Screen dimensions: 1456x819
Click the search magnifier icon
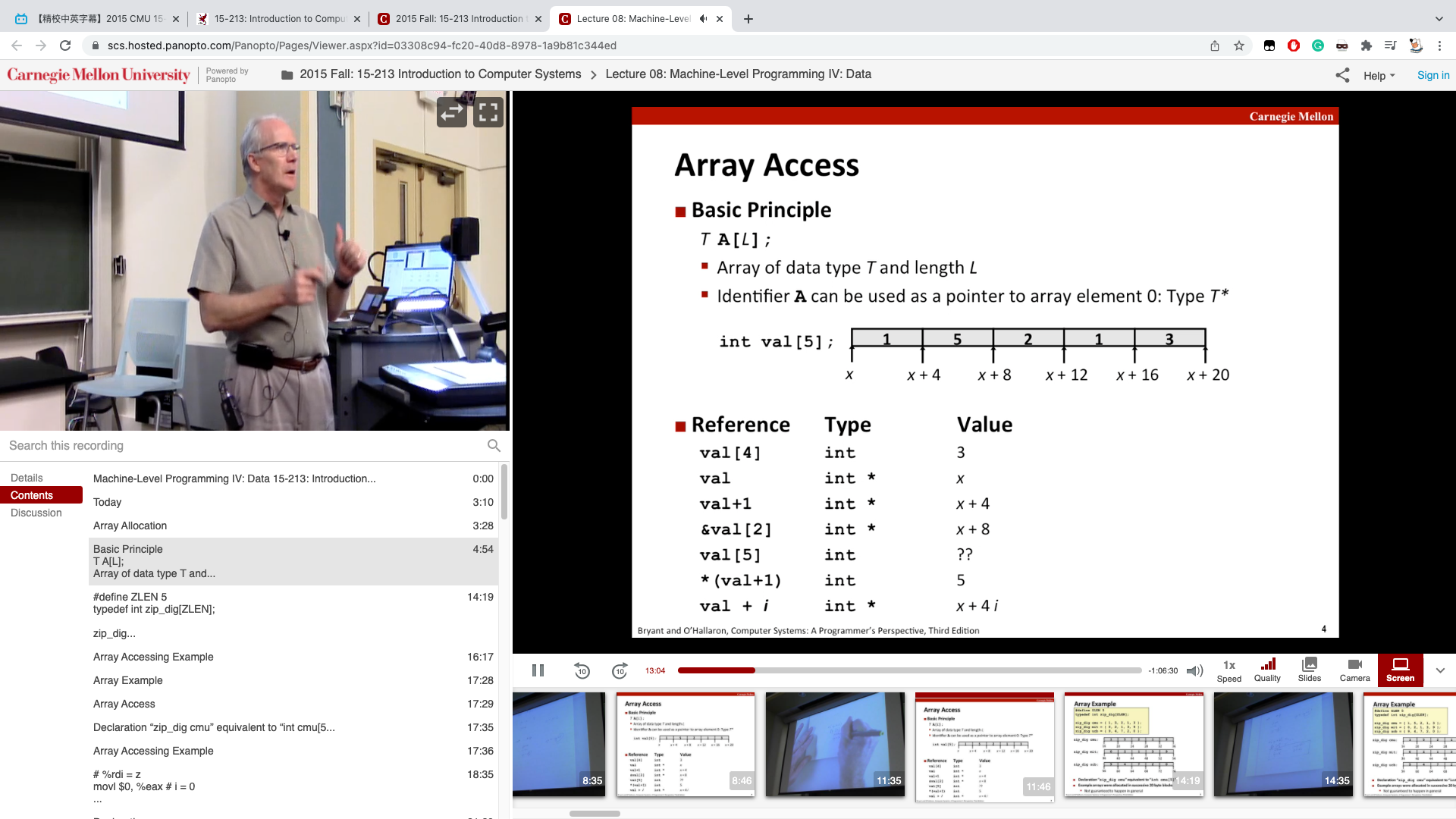tap(494, 446)
